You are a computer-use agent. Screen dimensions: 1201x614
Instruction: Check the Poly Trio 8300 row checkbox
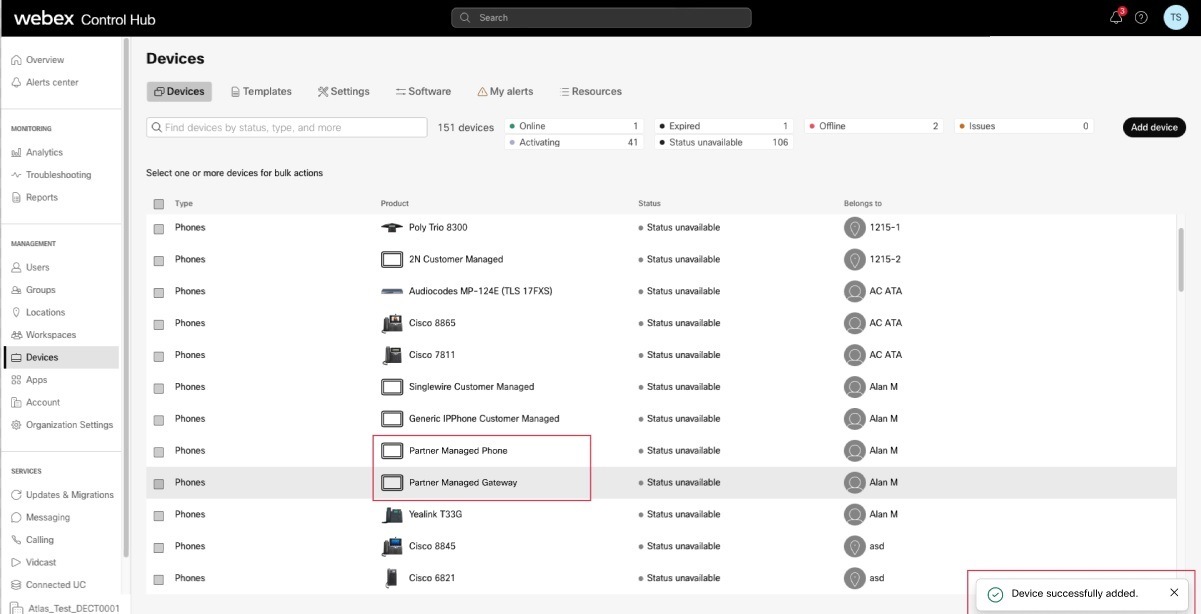[x=158, y=227]
